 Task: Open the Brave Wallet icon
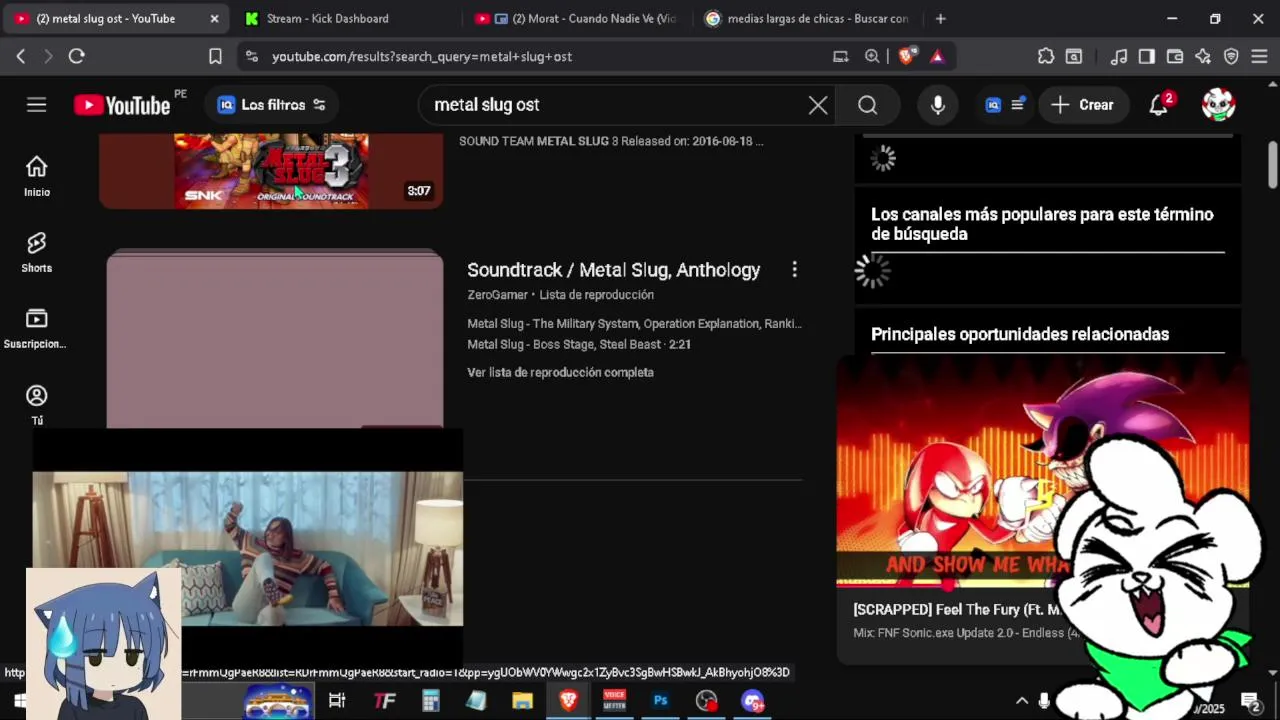1175,57
